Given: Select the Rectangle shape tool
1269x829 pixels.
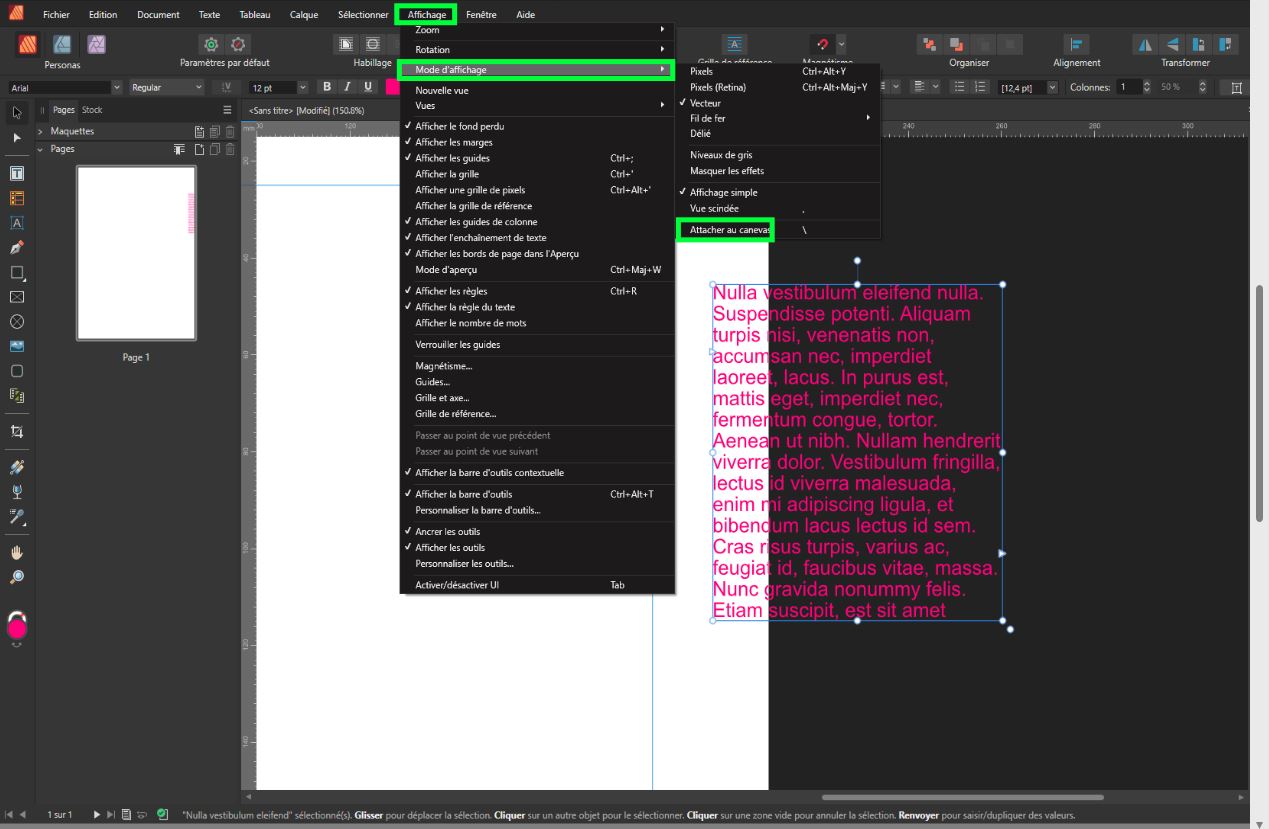Looking at the screenshot, I should (17, 272).
